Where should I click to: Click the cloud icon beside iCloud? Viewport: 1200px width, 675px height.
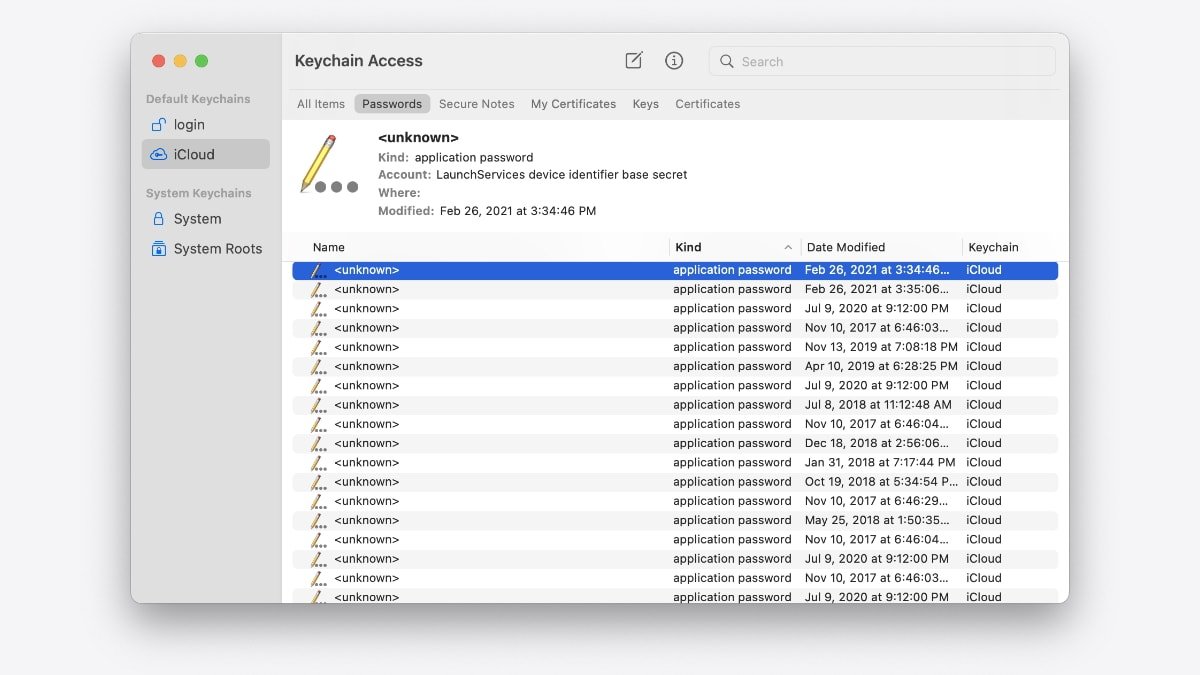click(158, 154)
